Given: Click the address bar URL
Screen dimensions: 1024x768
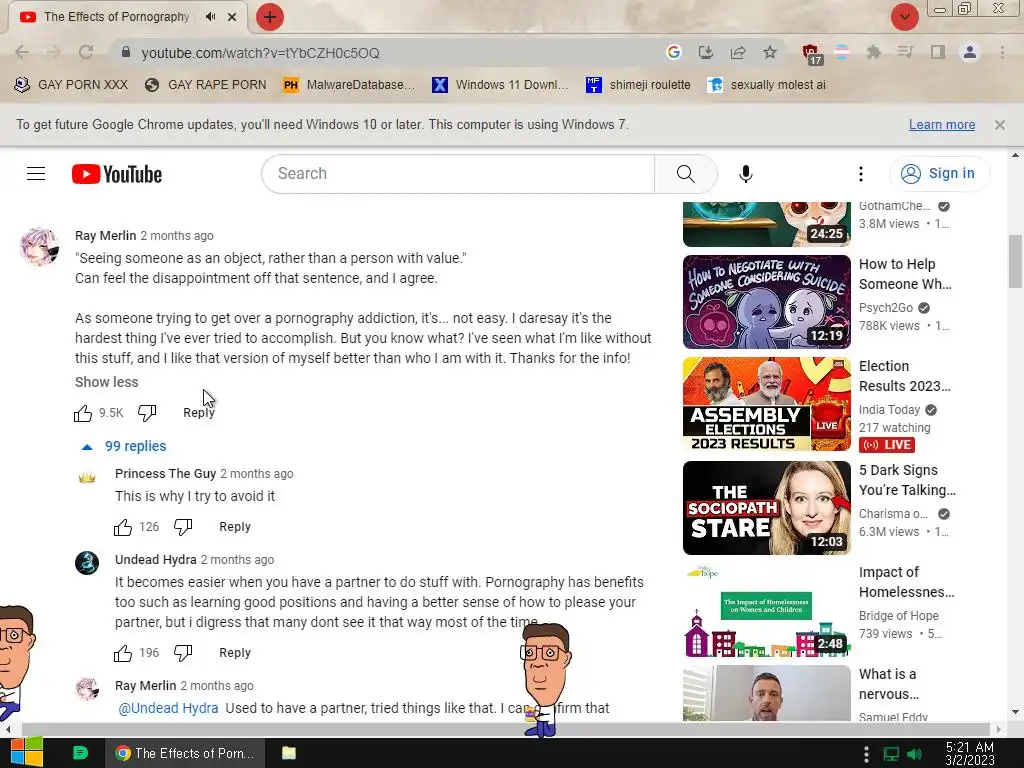Looking at the screenshot, I should pyautogui.click(x=260, y=53).
